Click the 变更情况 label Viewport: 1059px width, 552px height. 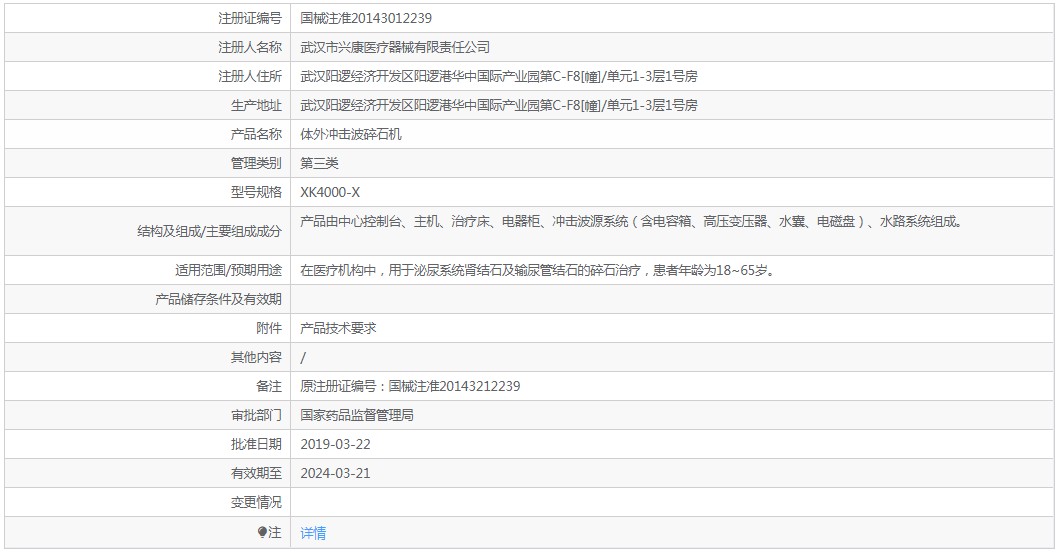pos(257,503)
